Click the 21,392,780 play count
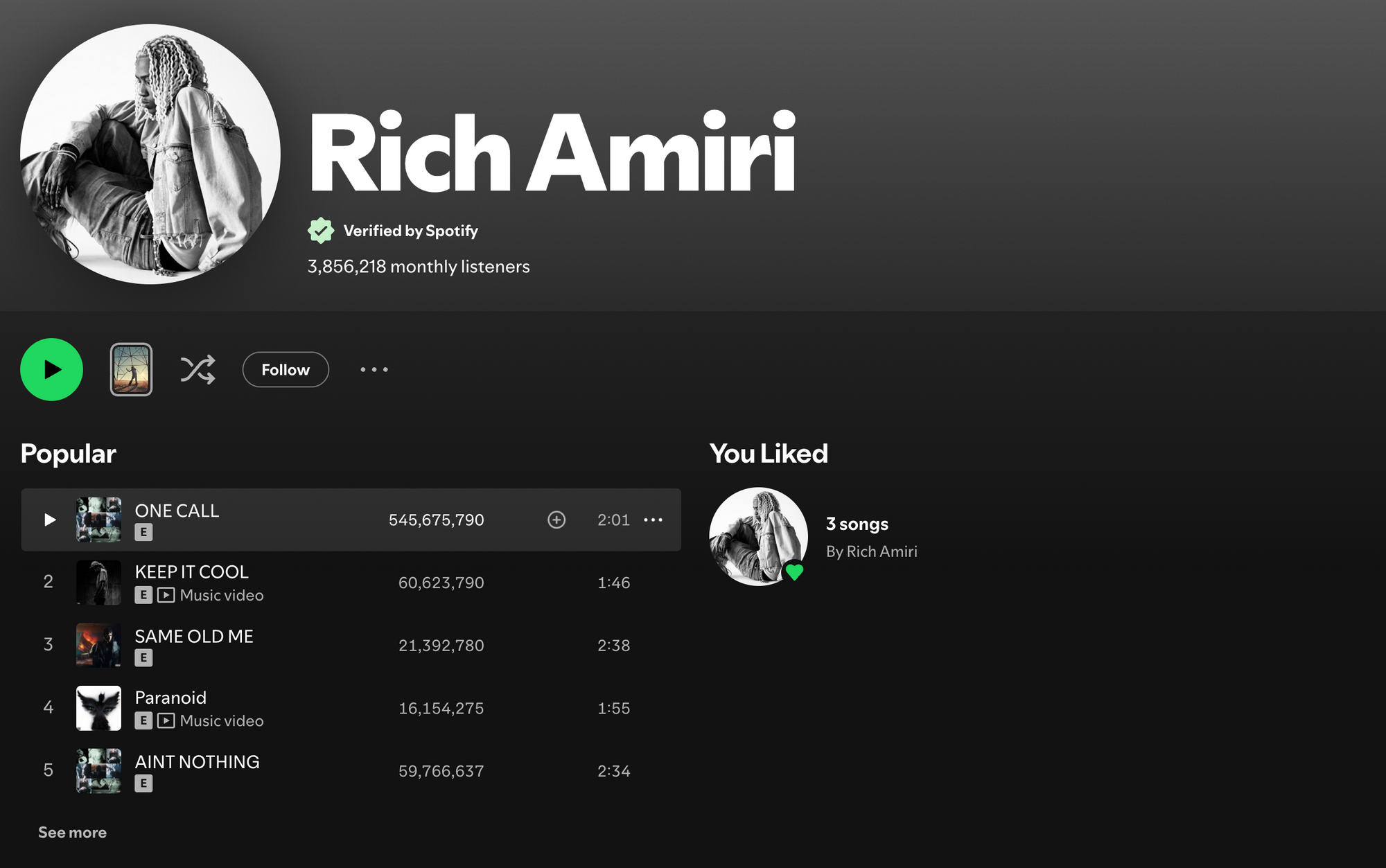This screenshot has height=868, width=1386. coord(441,646)
